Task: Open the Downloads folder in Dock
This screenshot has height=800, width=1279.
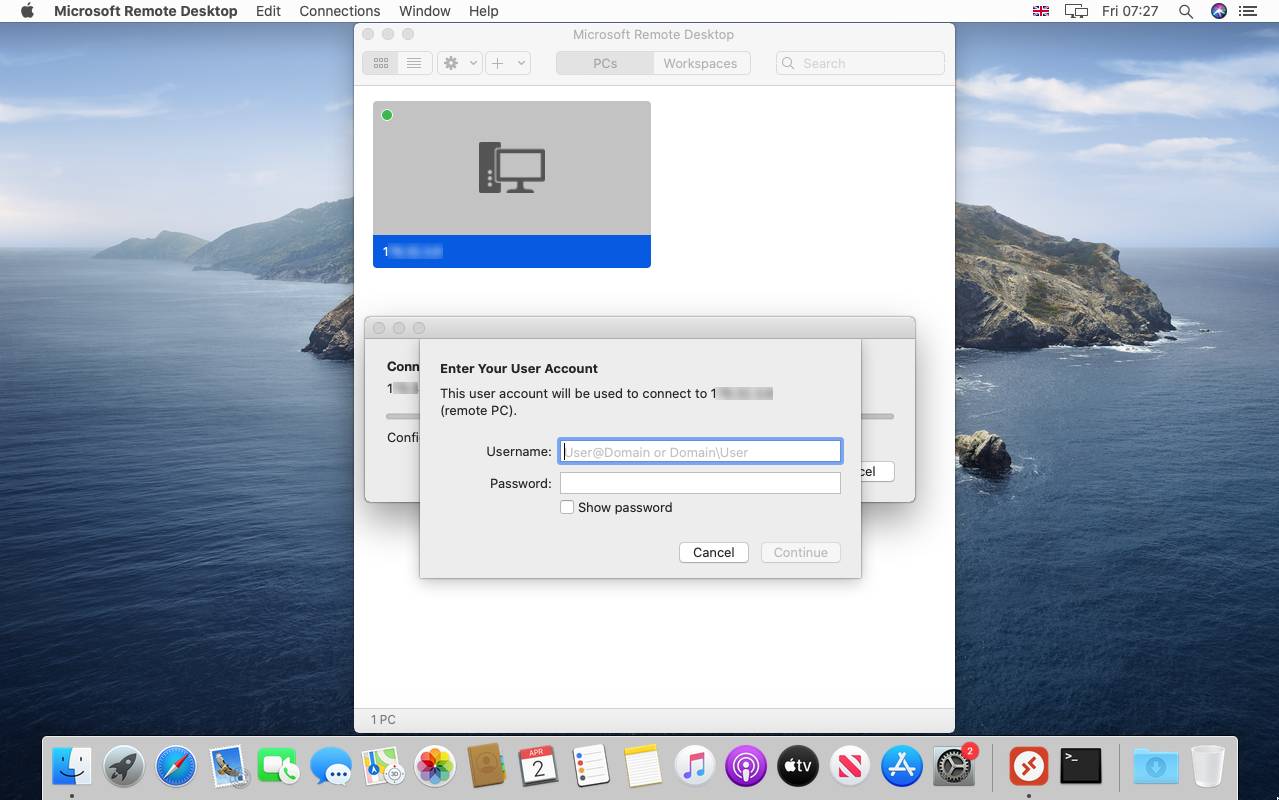Action: pos(1155,767)
